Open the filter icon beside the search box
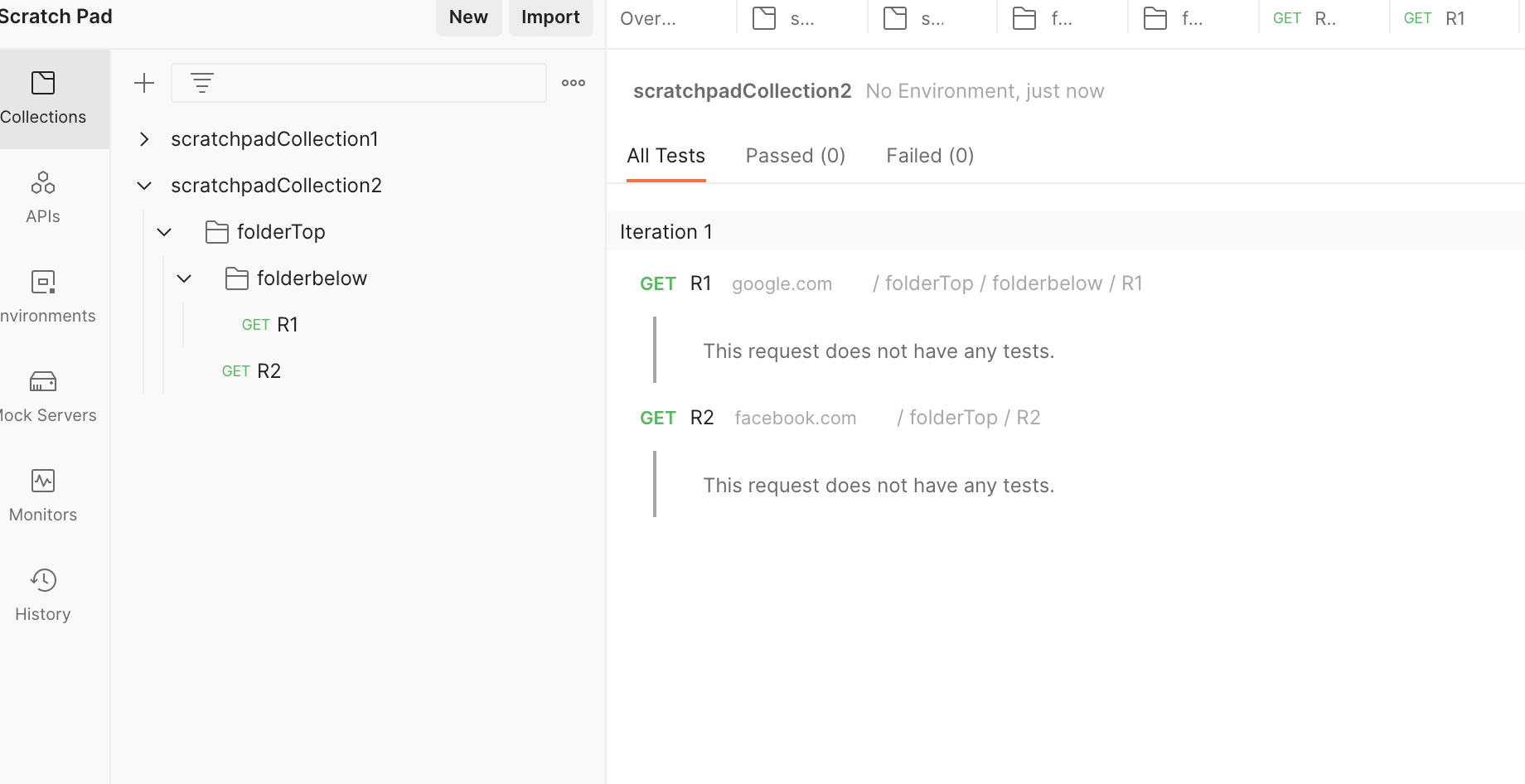Screen dimensions: 1525x784 pyautogui.click(x=201, y=83)
